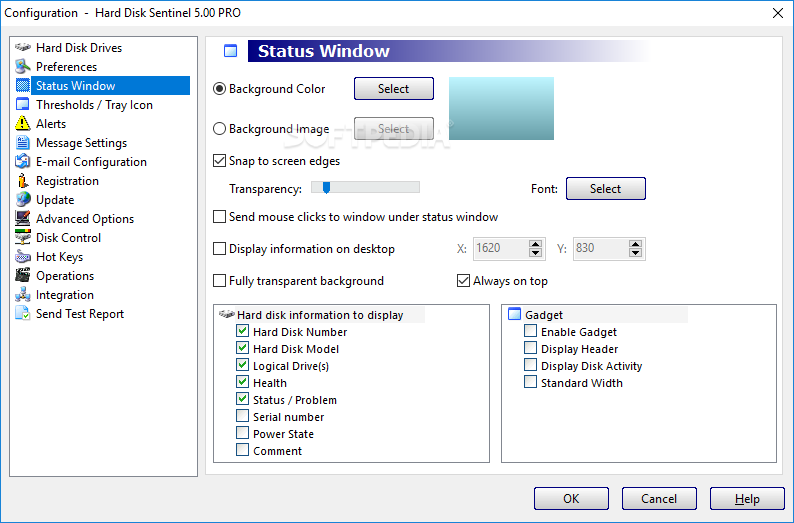Viewport: 794px width, 523px height.
Task: Click the Gadget group icon
Action: [x=514, y=314]
